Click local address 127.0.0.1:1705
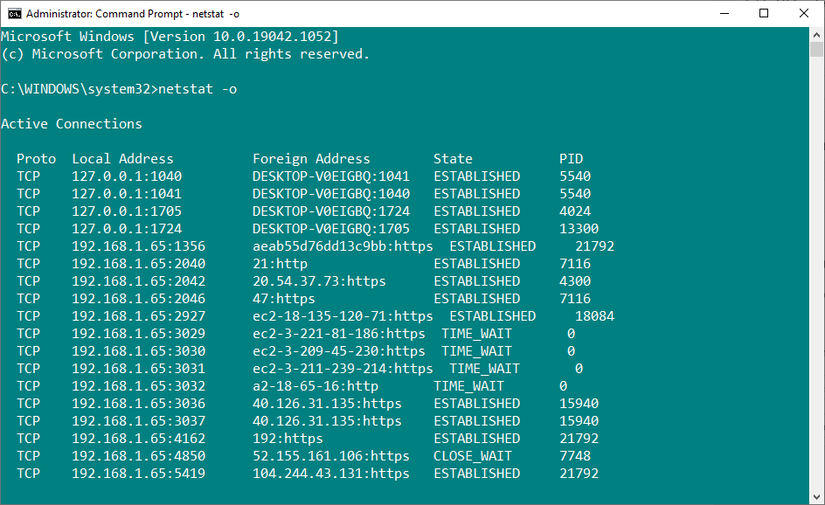825x505 pixels. [127, 211]
